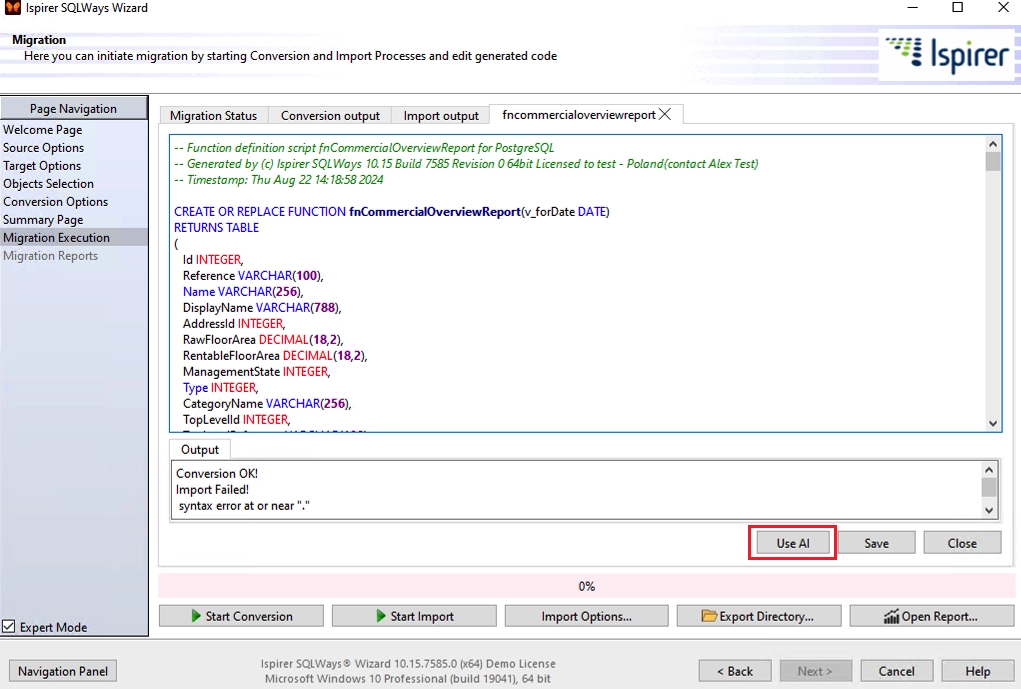Toggle the Expert Mode checkbox

(9, 626)
